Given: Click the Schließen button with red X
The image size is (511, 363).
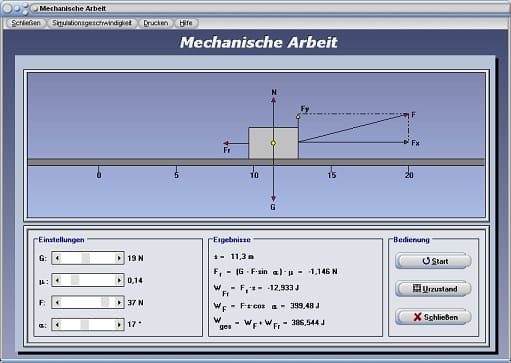Looking at the screenshot, I should pyautogui.click(x=433, y=317).
